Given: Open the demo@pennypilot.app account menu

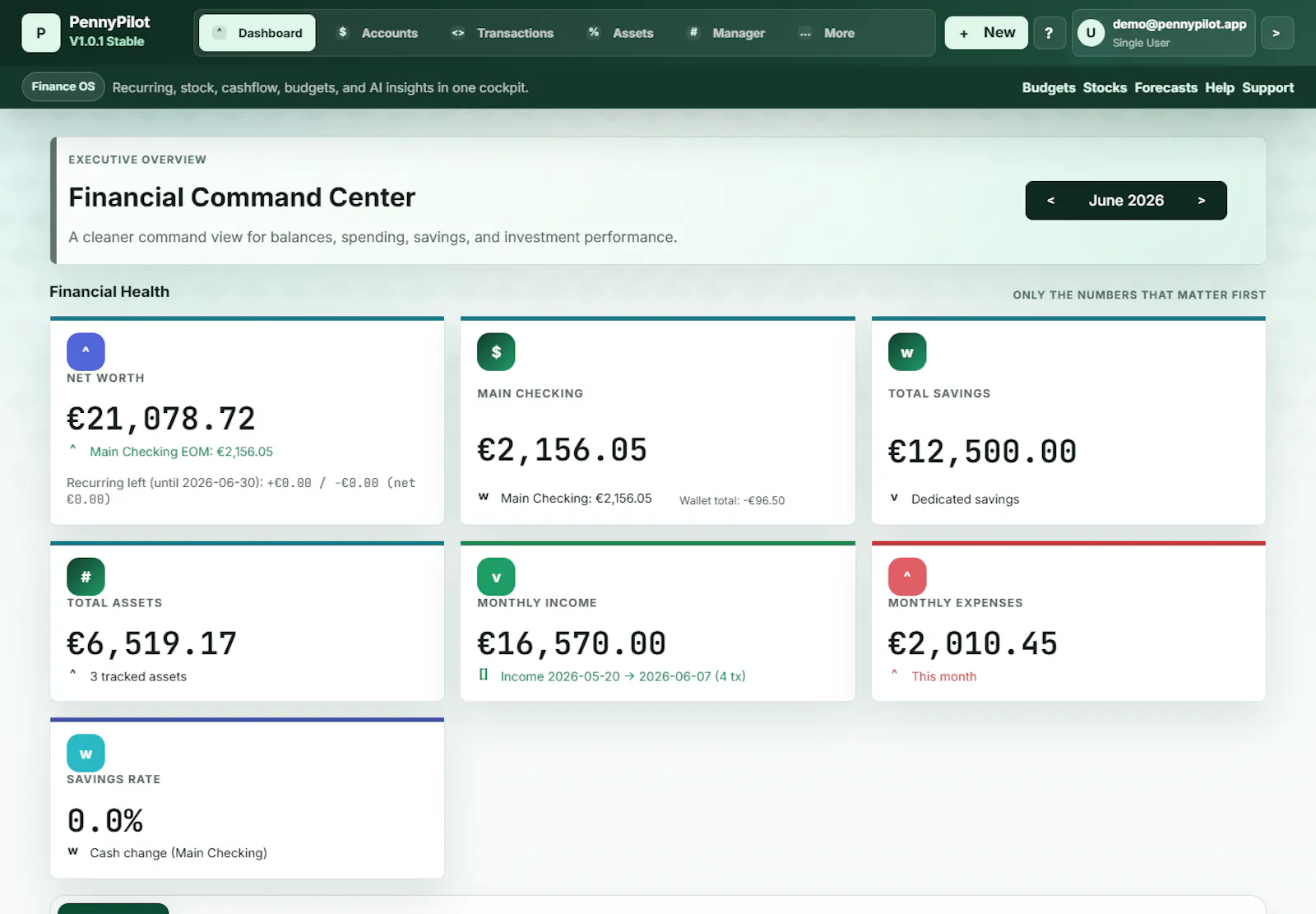Looking at the screenshot, I should [x=1164, y=33].
